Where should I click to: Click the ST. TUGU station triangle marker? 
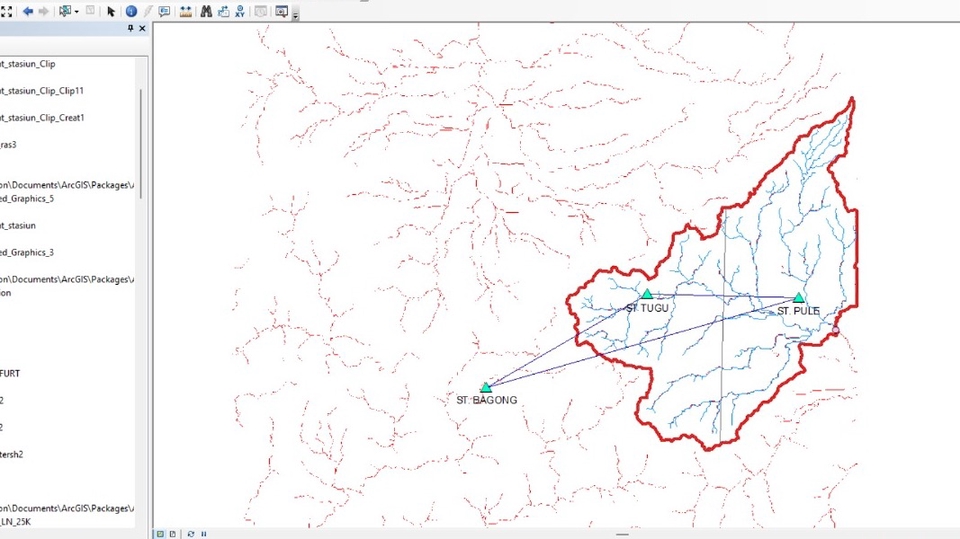coord(647,295)
